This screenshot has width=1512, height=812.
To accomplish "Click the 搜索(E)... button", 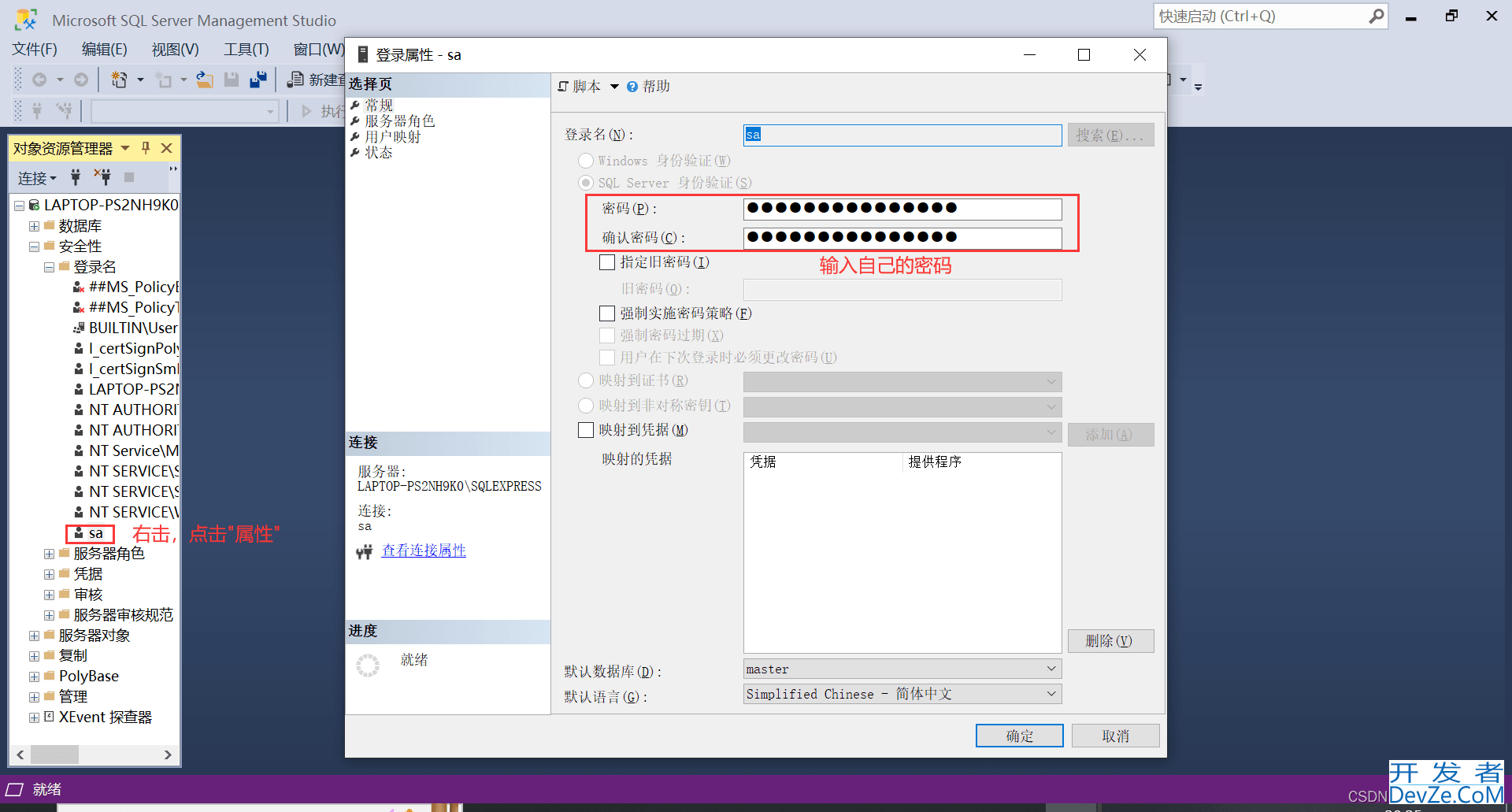I will pyautogui.click(x=1111, y=135).
